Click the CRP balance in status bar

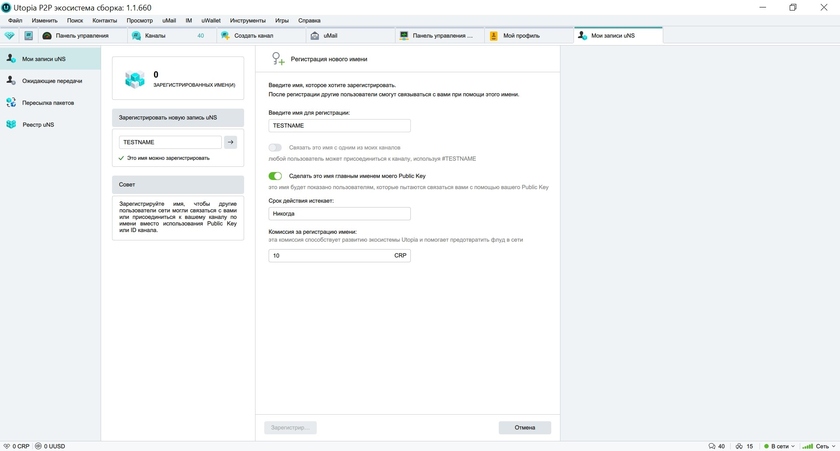click(x=19, y=445)
